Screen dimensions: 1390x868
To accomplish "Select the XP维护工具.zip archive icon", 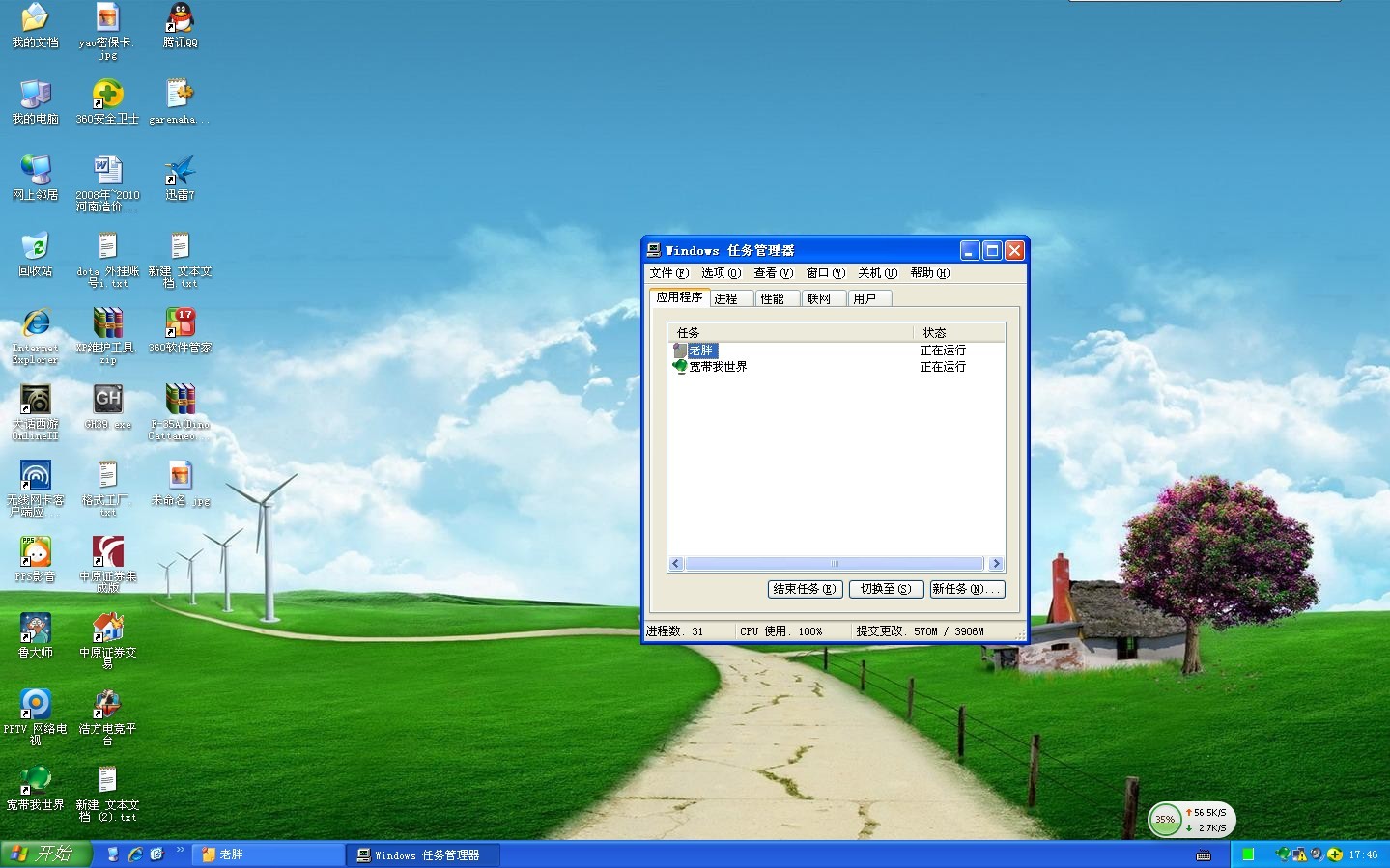I will [107, 336].
